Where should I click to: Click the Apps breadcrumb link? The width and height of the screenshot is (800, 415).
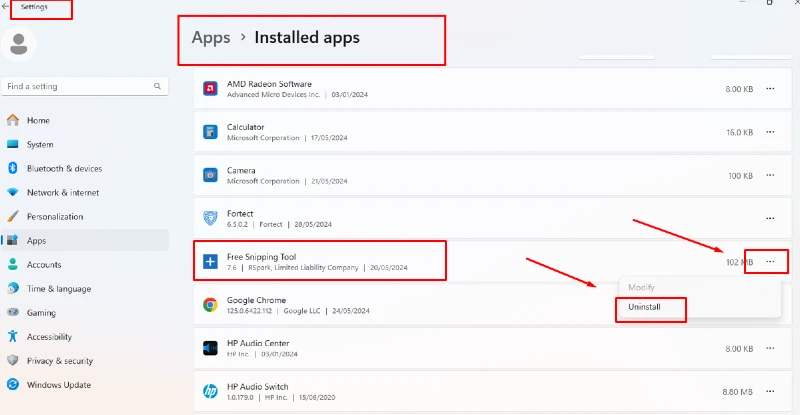211,37
